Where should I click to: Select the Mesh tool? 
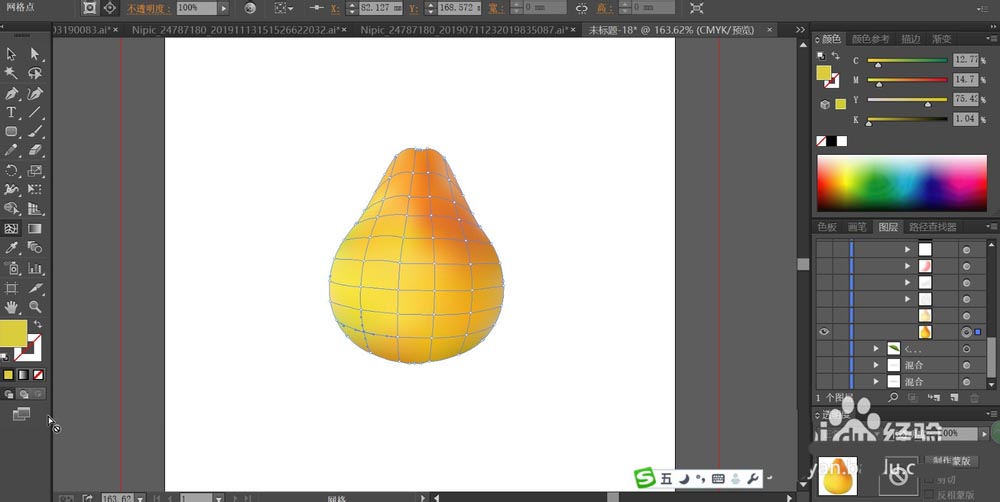11,228
